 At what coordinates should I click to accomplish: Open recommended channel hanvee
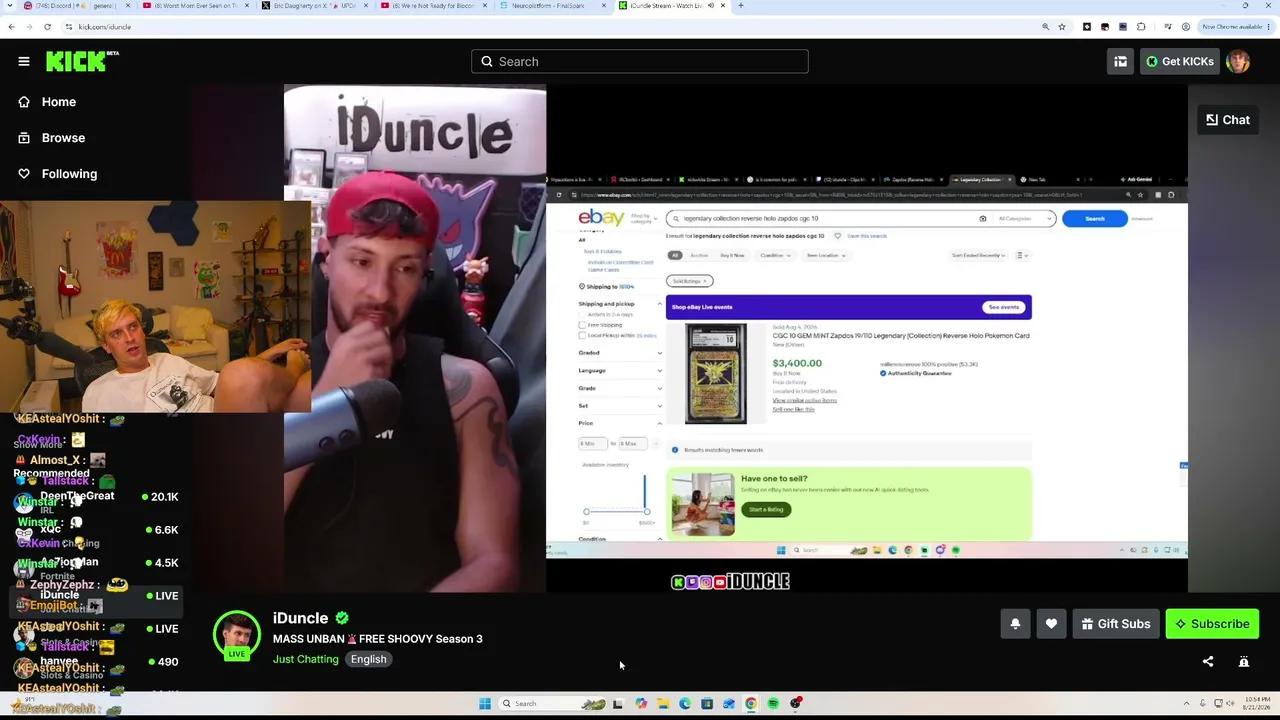95,662
